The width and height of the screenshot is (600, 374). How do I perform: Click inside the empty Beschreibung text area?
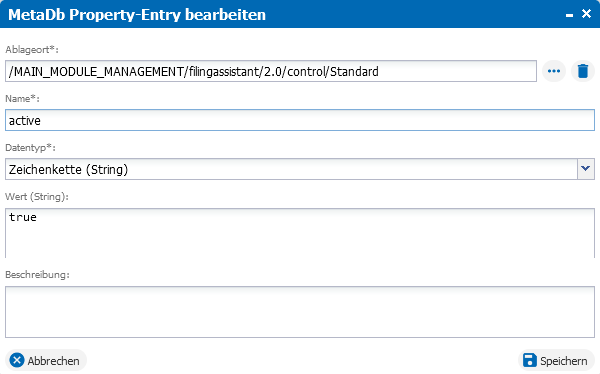(300, 312)
